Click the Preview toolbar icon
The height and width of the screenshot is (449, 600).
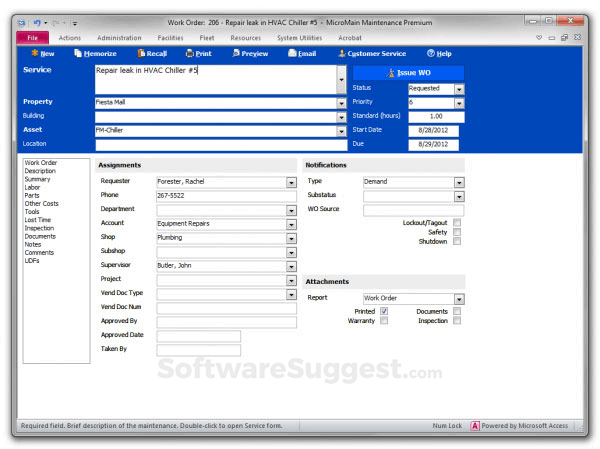[236, 53]
